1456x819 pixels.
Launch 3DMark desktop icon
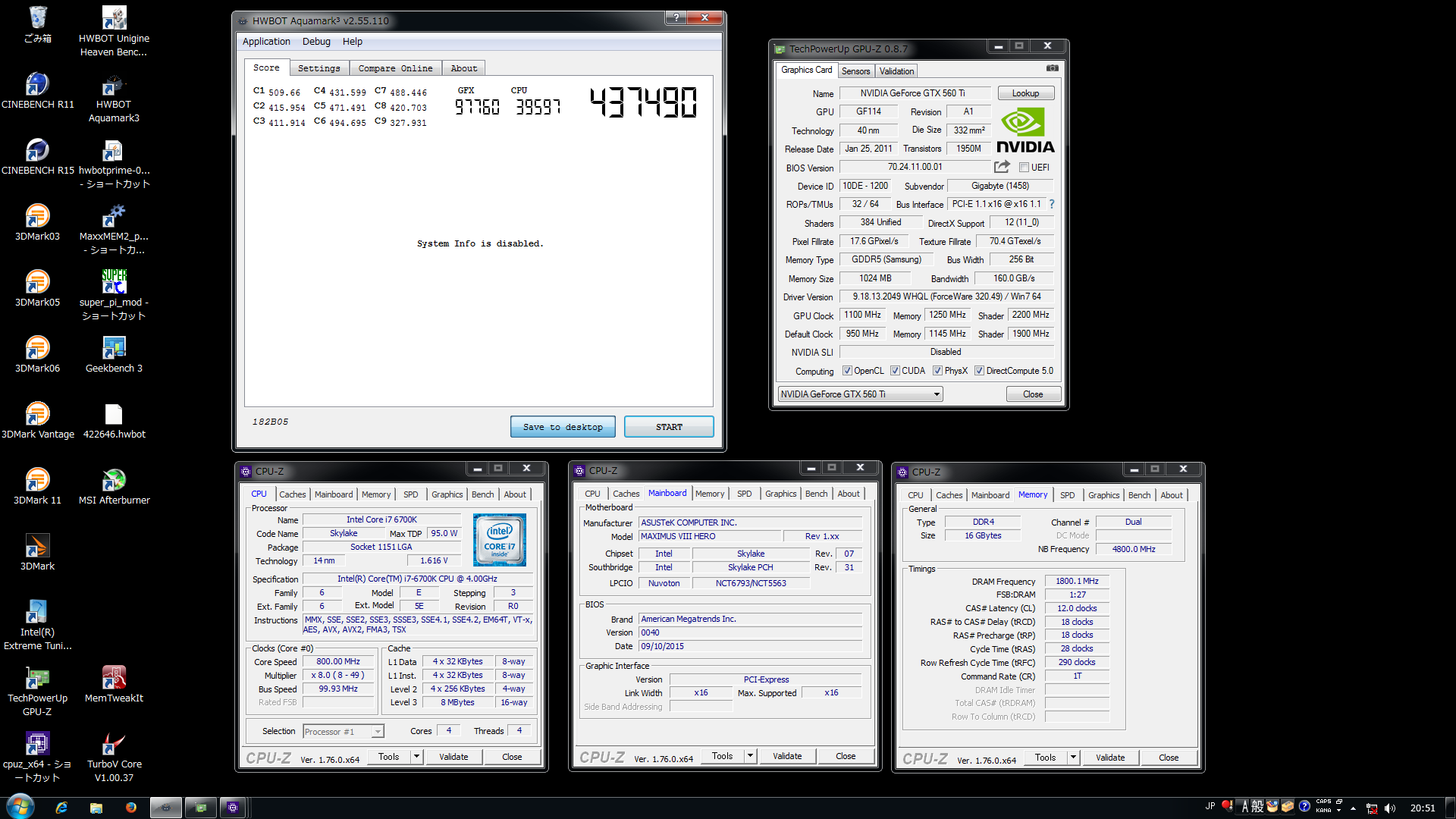click(37, 552)
